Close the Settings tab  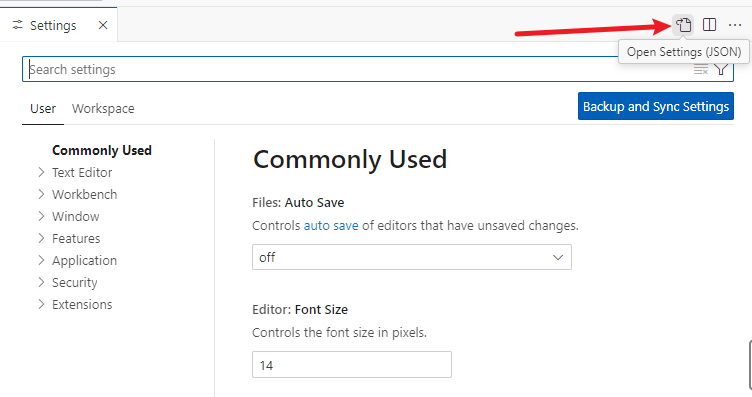(x=103, y=25)
